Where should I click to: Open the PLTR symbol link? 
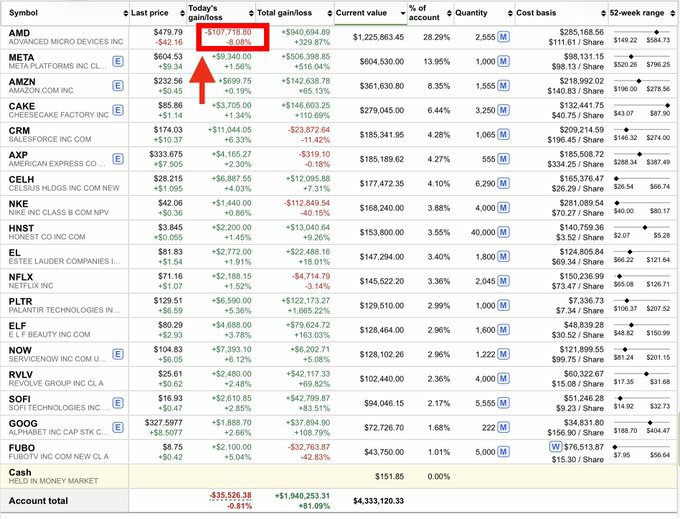pyautogui.click(x=20, y=301)
